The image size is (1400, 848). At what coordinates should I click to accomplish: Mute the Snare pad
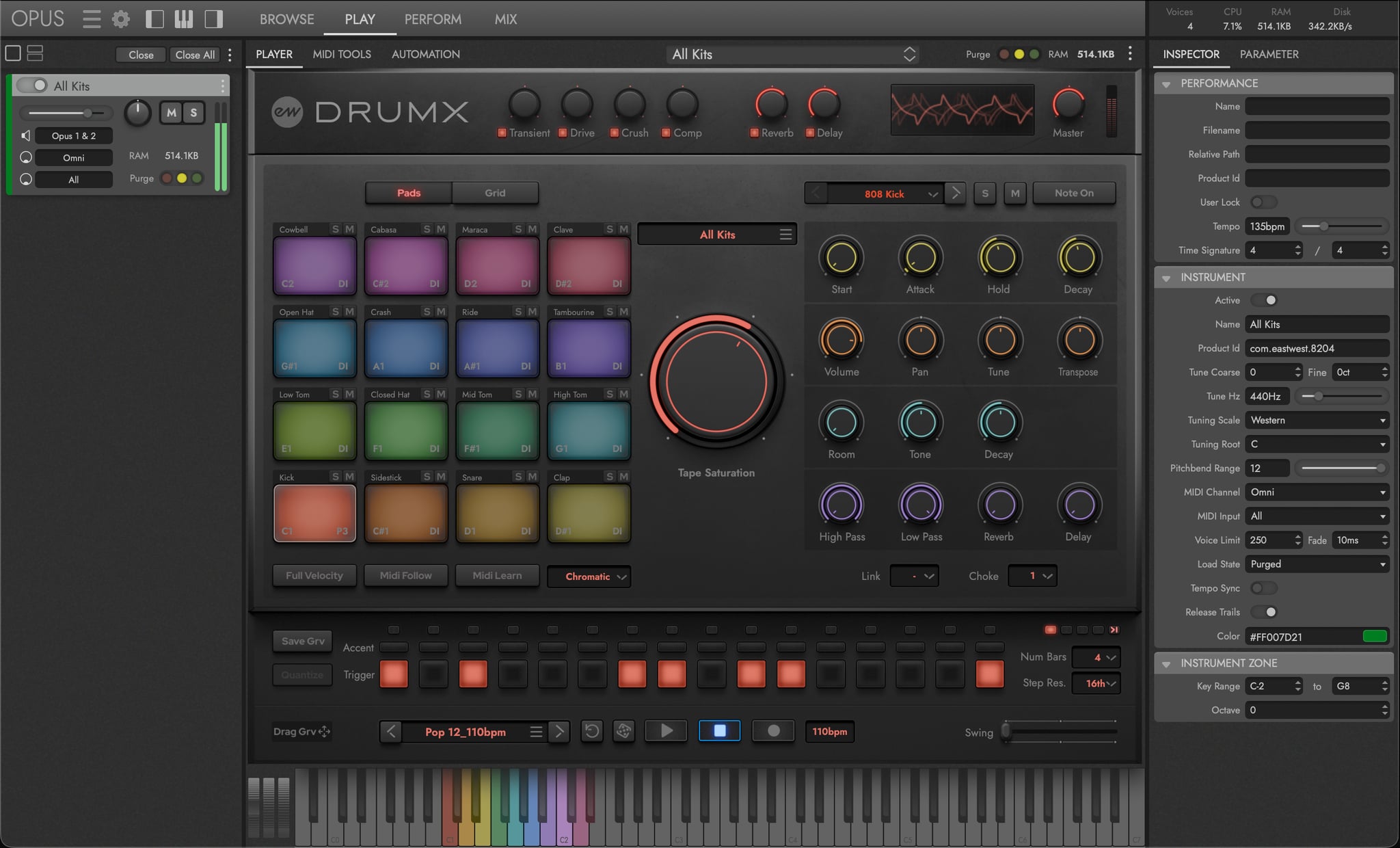[533, 477]
